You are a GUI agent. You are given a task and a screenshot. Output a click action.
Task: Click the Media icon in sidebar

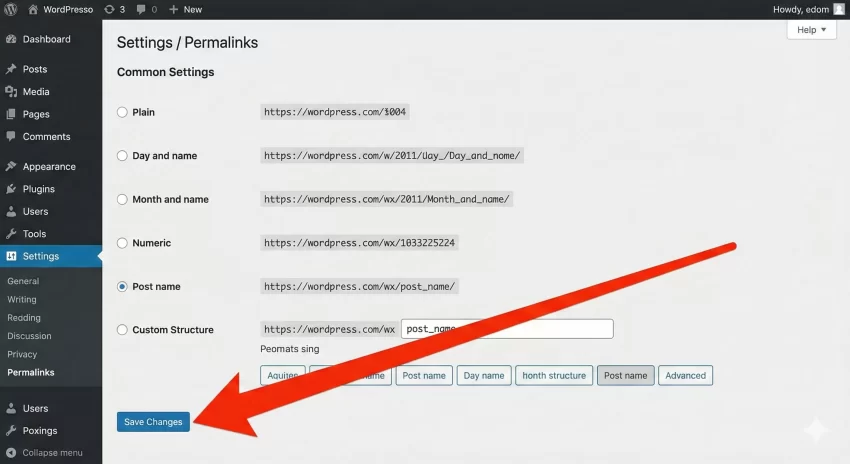[11, 92]
